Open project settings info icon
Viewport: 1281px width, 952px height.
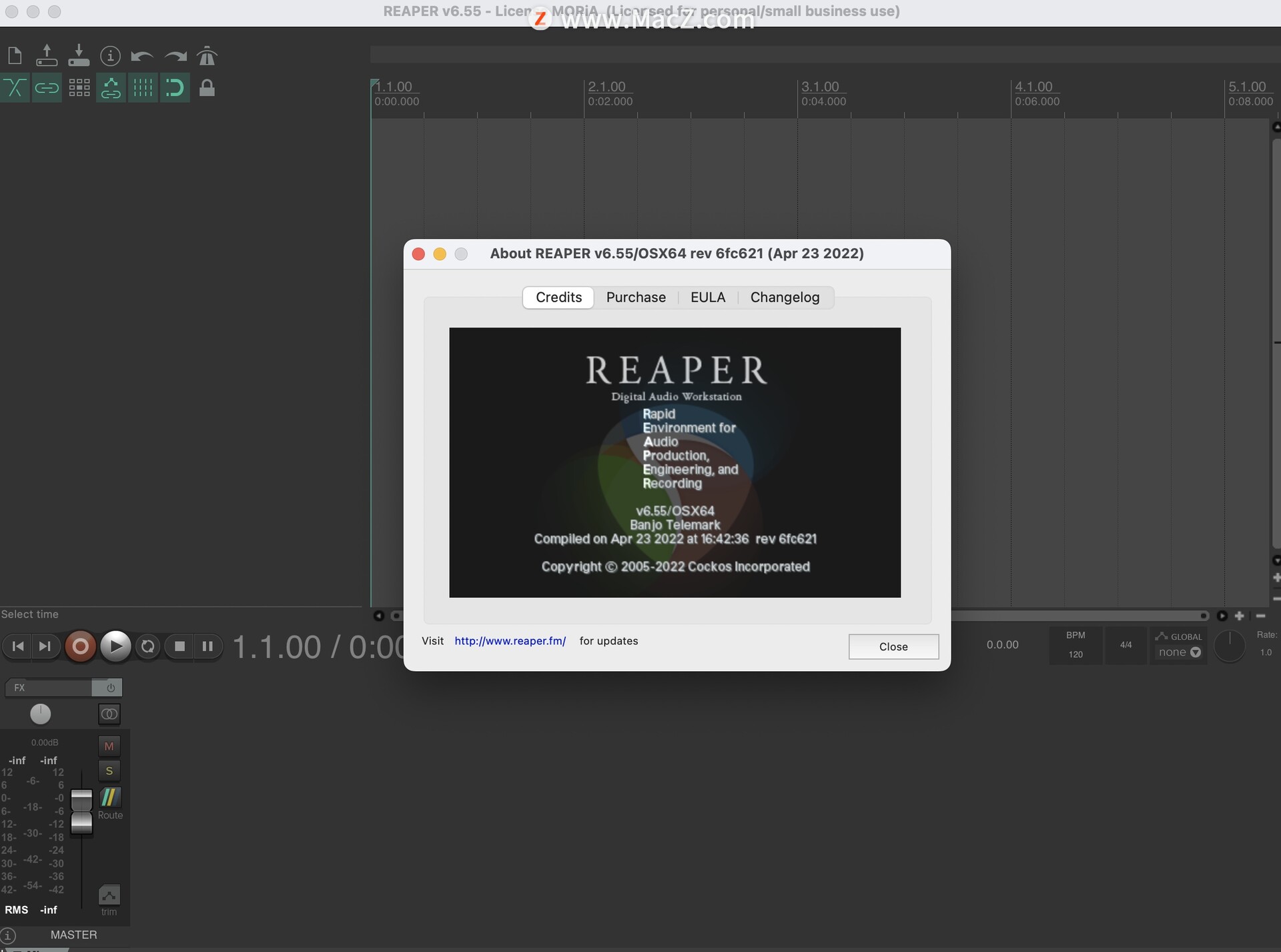point(110,56)
